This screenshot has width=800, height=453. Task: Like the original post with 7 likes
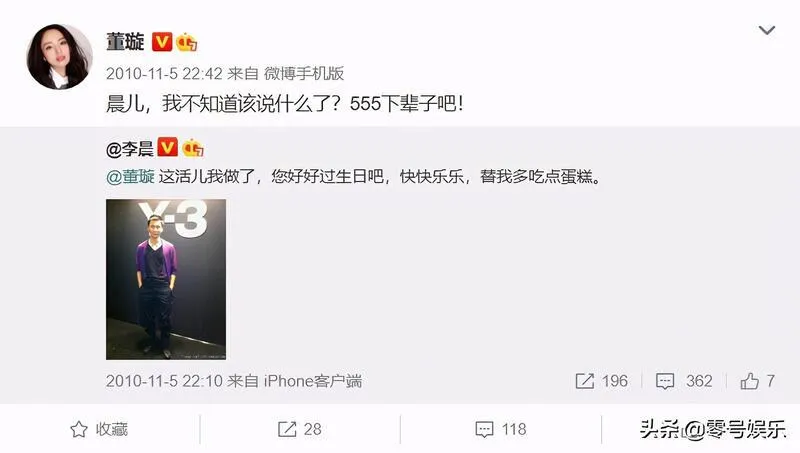[758, 381]
